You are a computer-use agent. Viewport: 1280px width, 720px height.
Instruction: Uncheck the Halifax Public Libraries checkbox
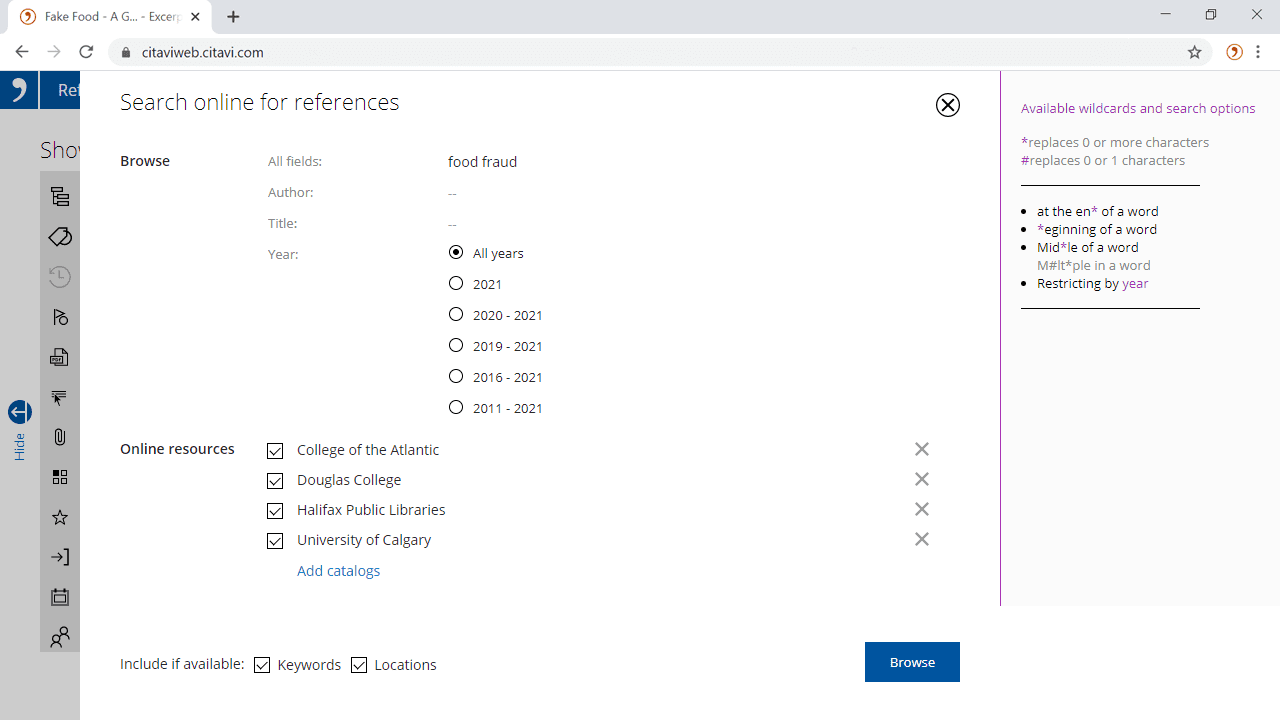point(275,511)
